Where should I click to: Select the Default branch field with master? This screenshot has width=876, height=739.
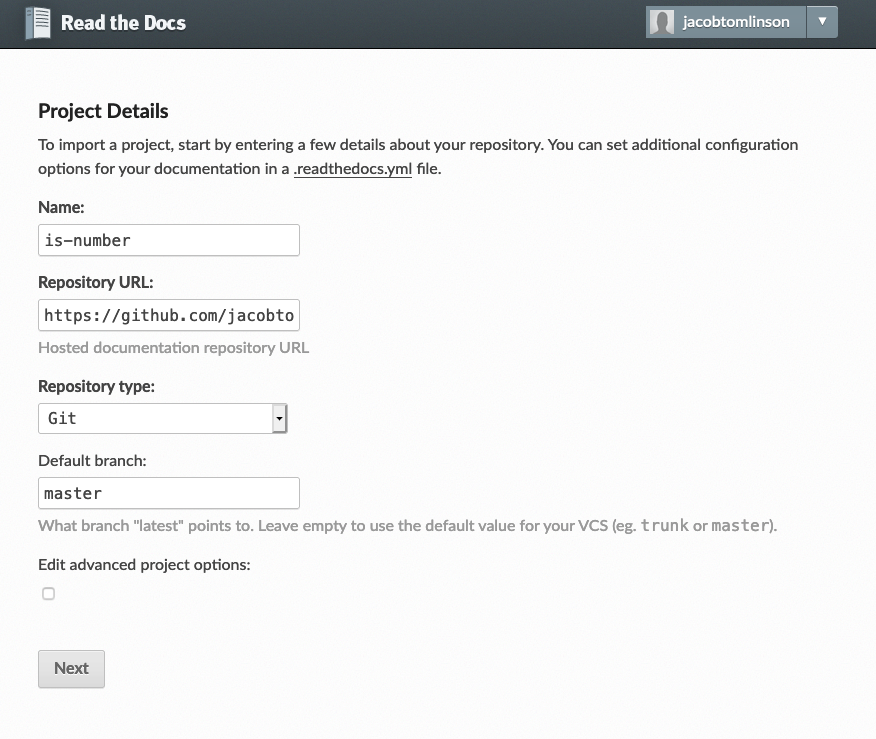pyautogui.click(x=168, y=493)
